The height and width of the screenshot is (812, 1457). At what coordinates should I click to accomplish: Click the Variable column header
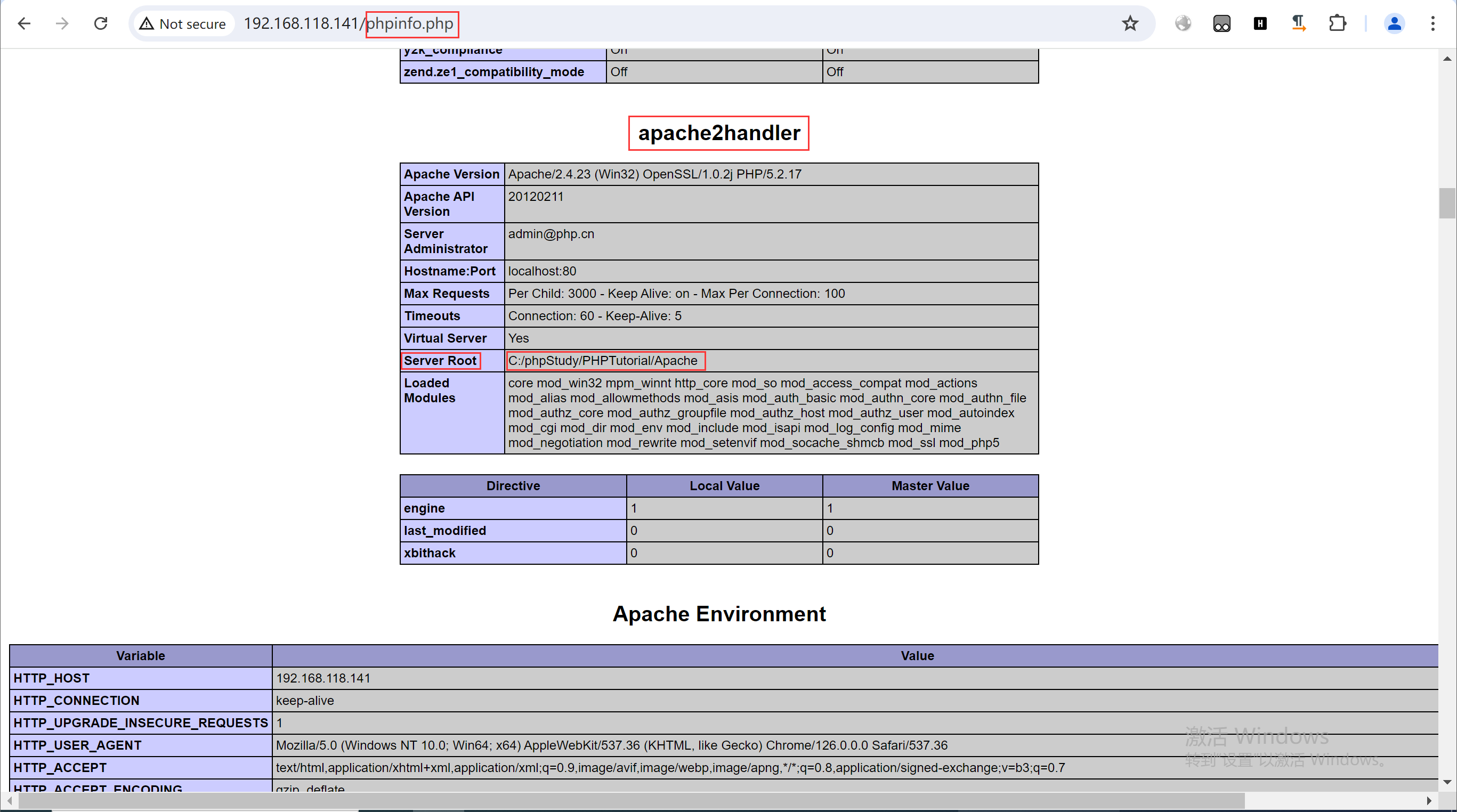140,655
